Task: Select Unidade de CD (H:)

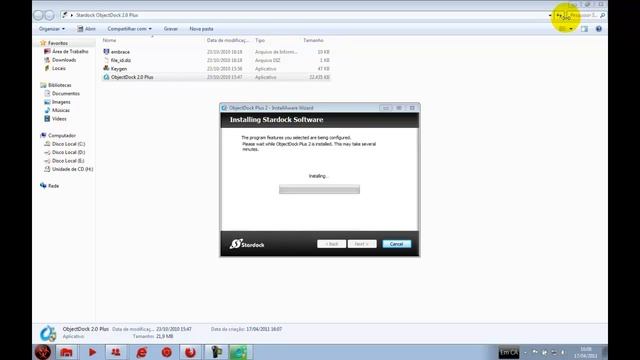Action: [73, 169]
